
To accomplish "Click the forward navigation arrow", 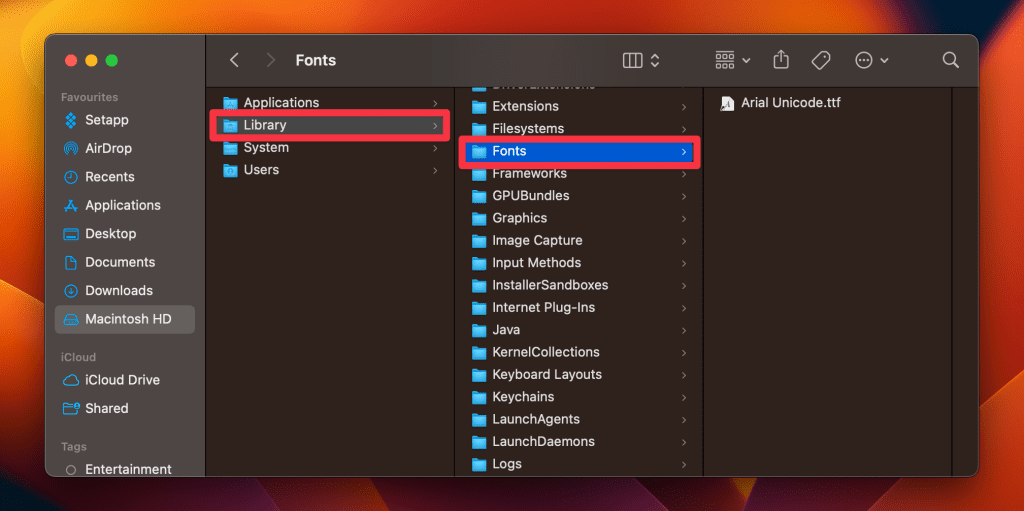I will (x=270, y=60).
